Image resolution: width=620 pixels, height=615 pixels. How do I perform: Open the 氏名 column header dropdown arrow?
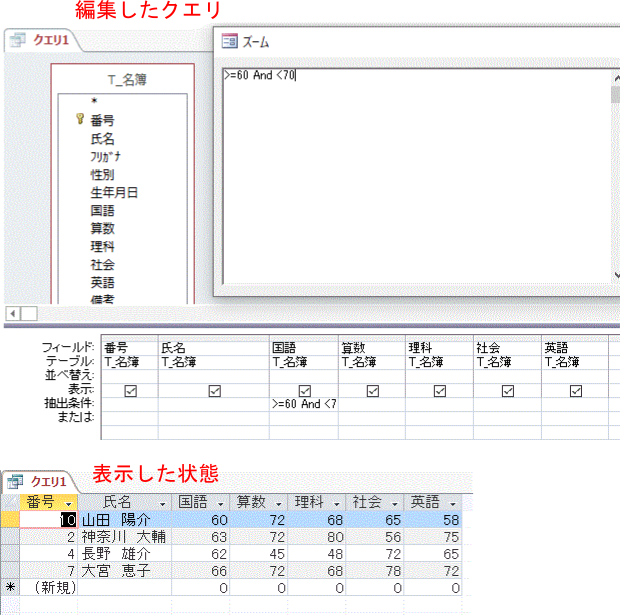click(163, 504)
